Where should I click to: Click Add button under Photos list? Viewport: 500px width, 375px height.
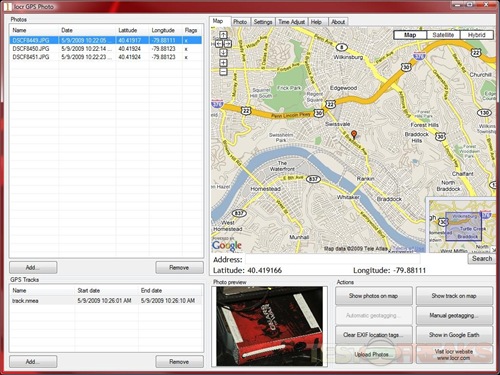(33, 267)
